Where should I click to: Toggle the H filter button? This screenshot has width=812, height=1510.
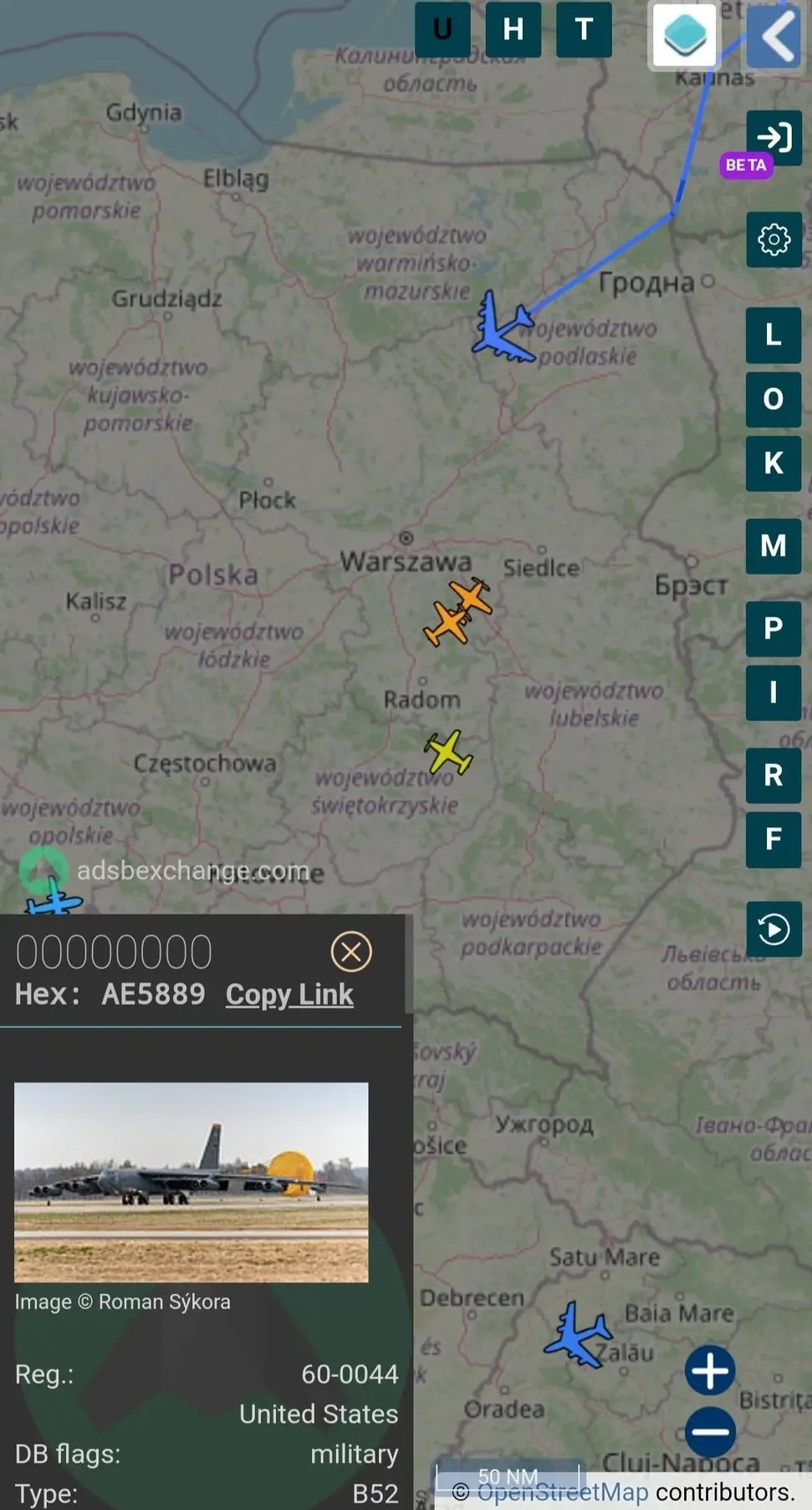pos(513,29)
